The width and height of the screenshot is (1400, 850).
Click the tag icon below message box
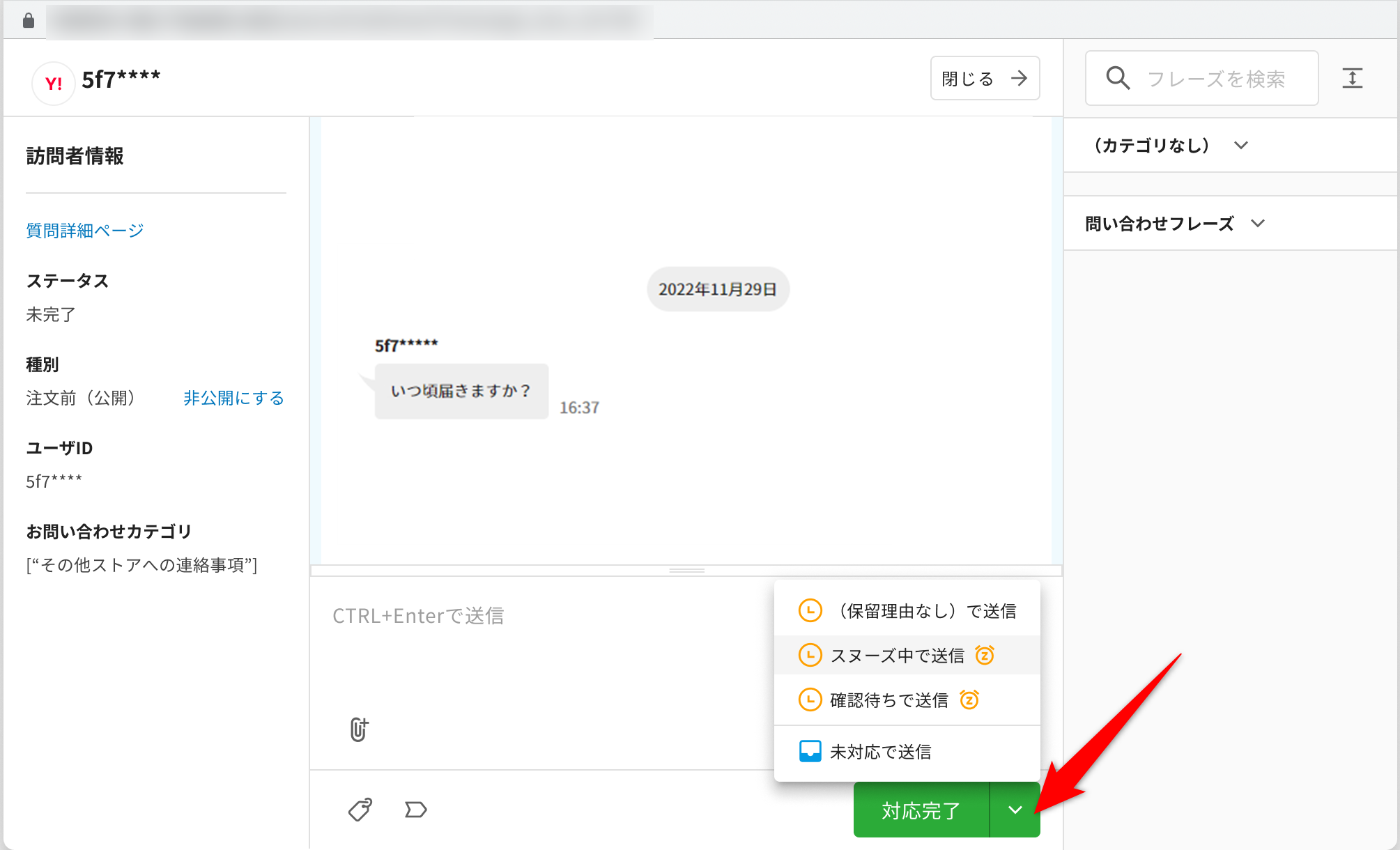pyautogui.click(x=360, y=810)
